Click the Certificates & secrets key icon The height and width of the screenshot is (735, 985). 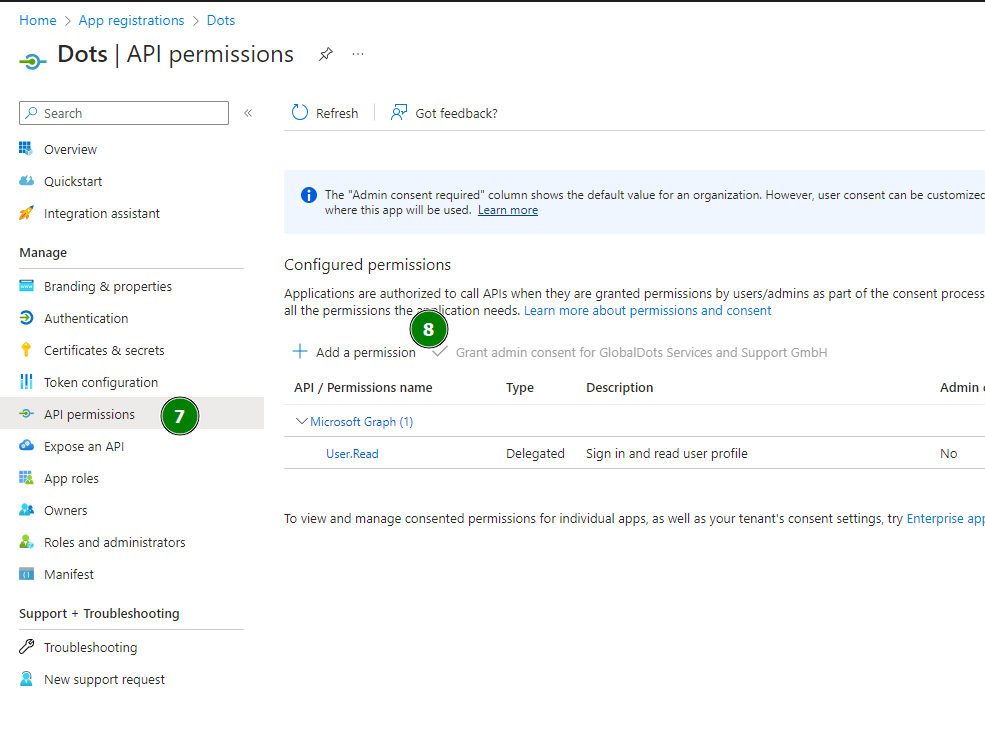[26, 350]
